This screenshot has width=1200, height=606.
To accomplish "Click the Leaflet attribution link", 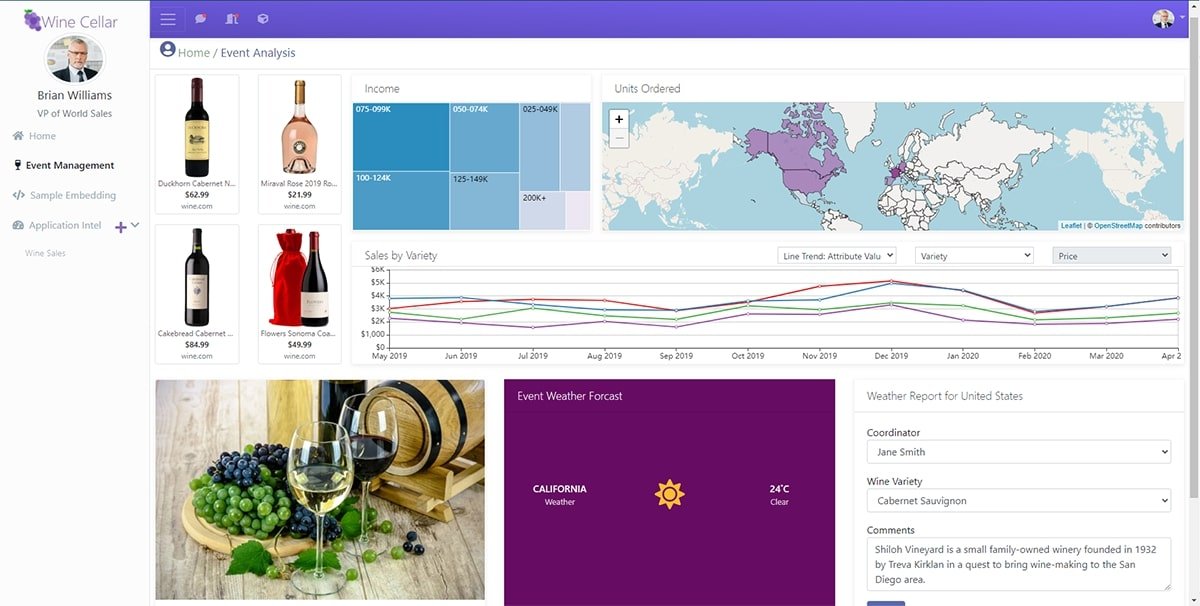I will point(1071,226).
